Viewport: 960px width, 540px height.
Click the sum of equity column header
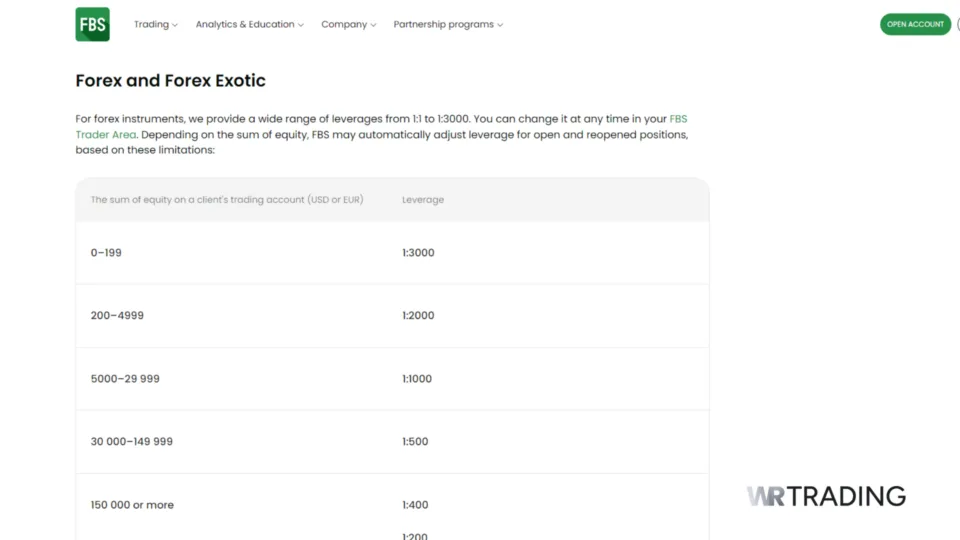pyautogui.click(x=226, y=200)
